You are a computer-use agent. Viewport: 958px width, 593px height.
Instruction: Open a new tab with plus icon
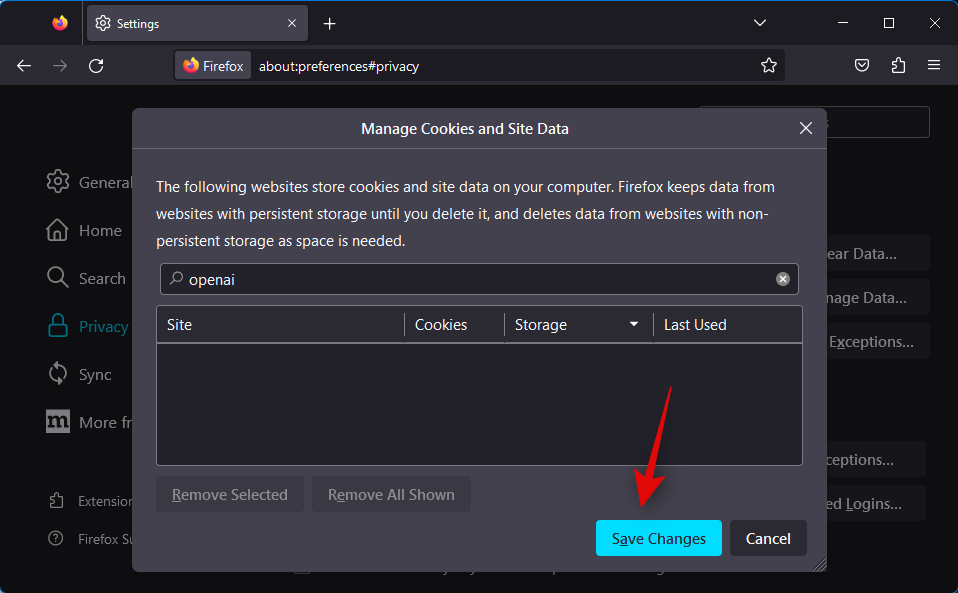click(330, 23)
